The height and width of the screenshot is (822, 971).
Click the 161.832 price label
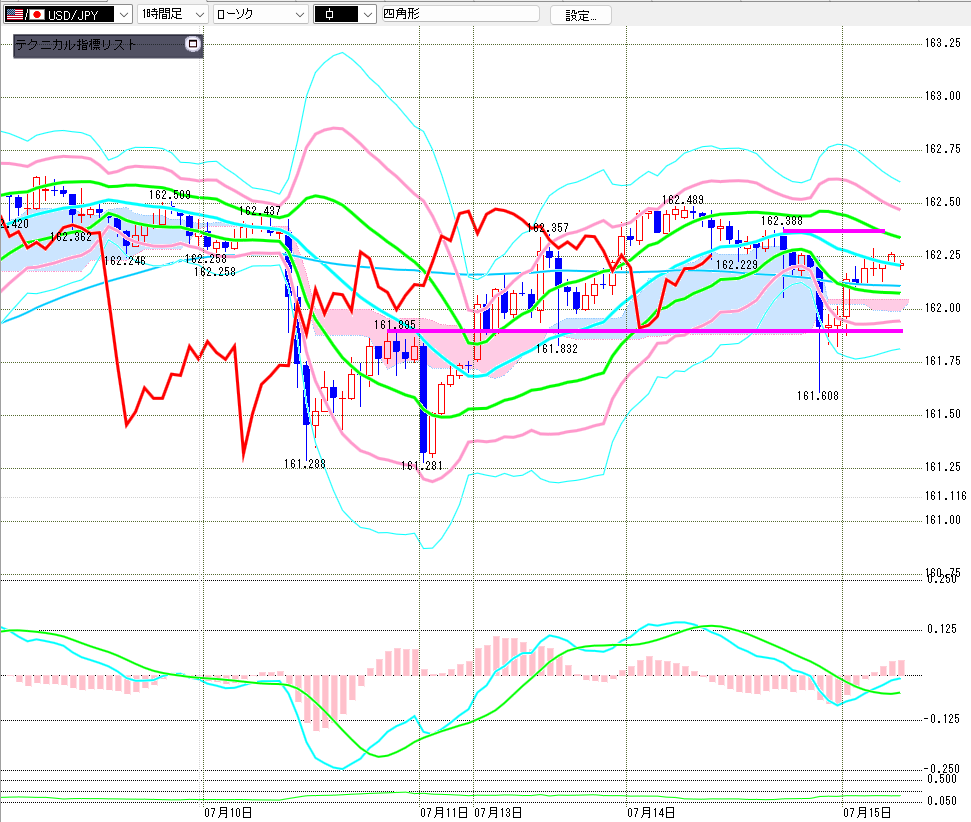(557, 349)
